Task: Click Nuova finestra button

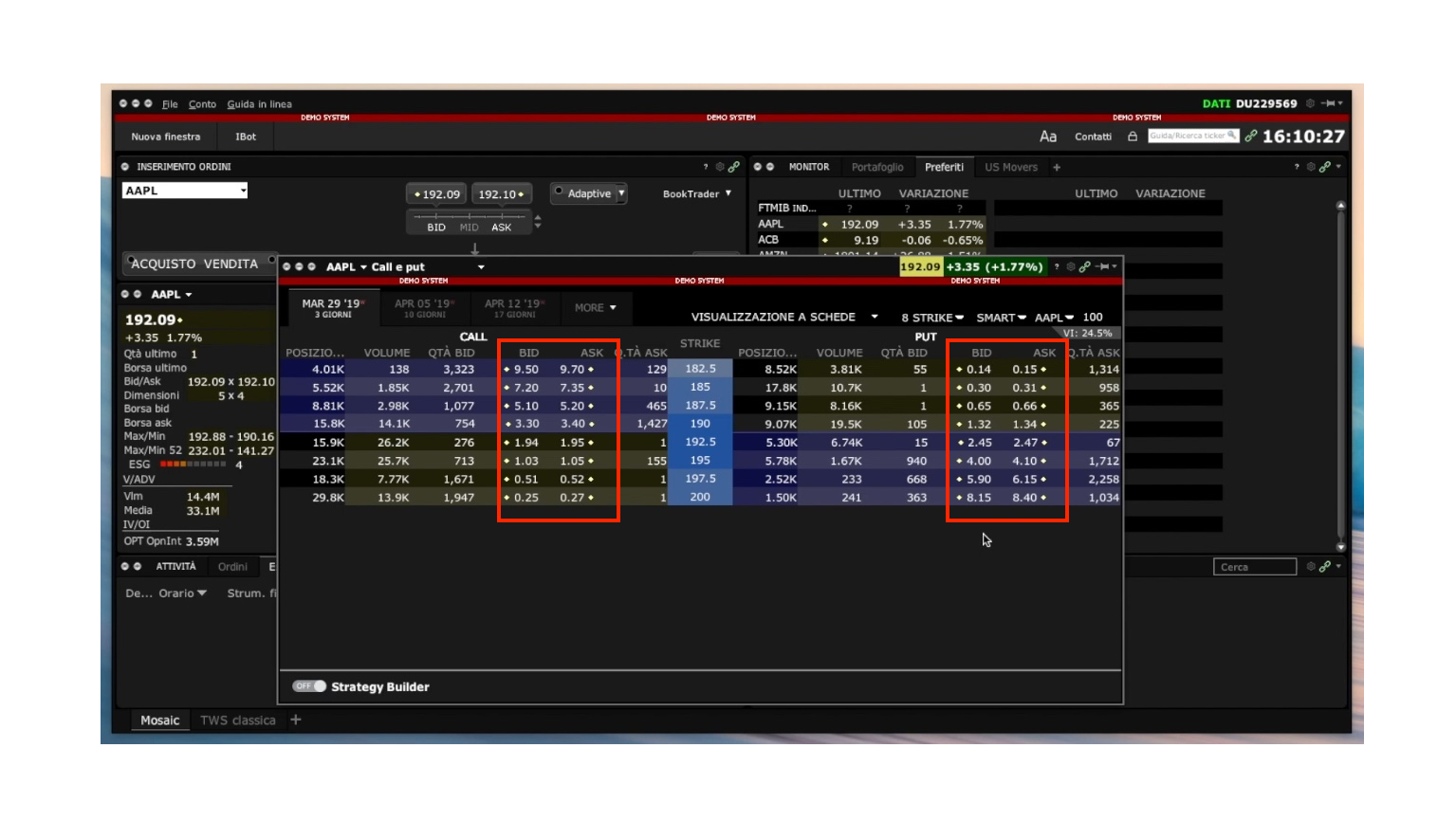Action: pos(166,137)
